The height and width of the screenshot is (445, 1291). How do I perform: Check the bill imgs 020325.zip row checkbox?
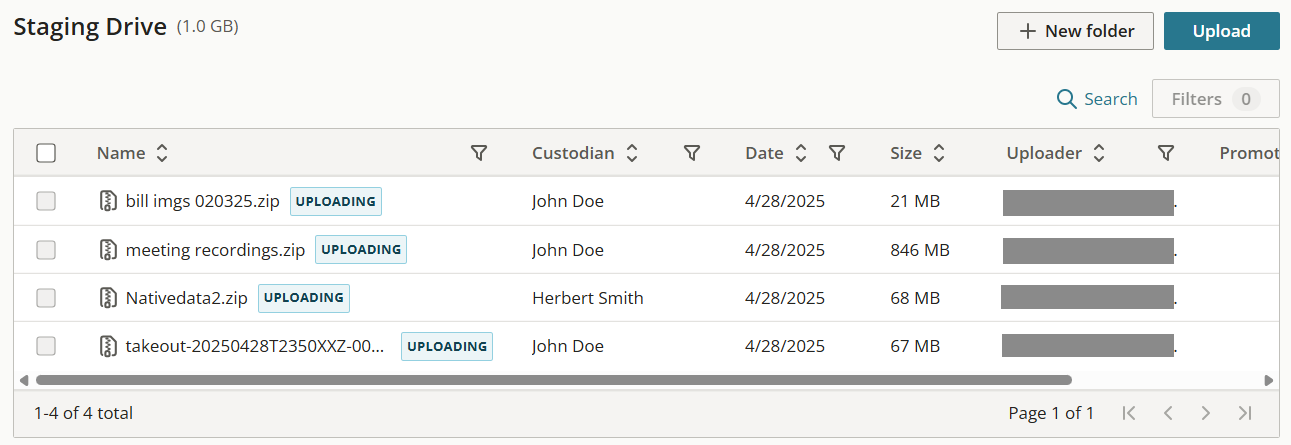46,202
